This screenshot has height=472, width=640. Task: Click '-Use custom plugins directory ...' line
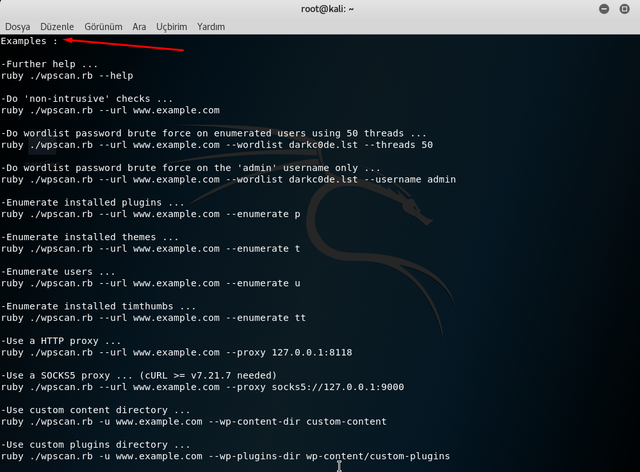coord(95,445)
